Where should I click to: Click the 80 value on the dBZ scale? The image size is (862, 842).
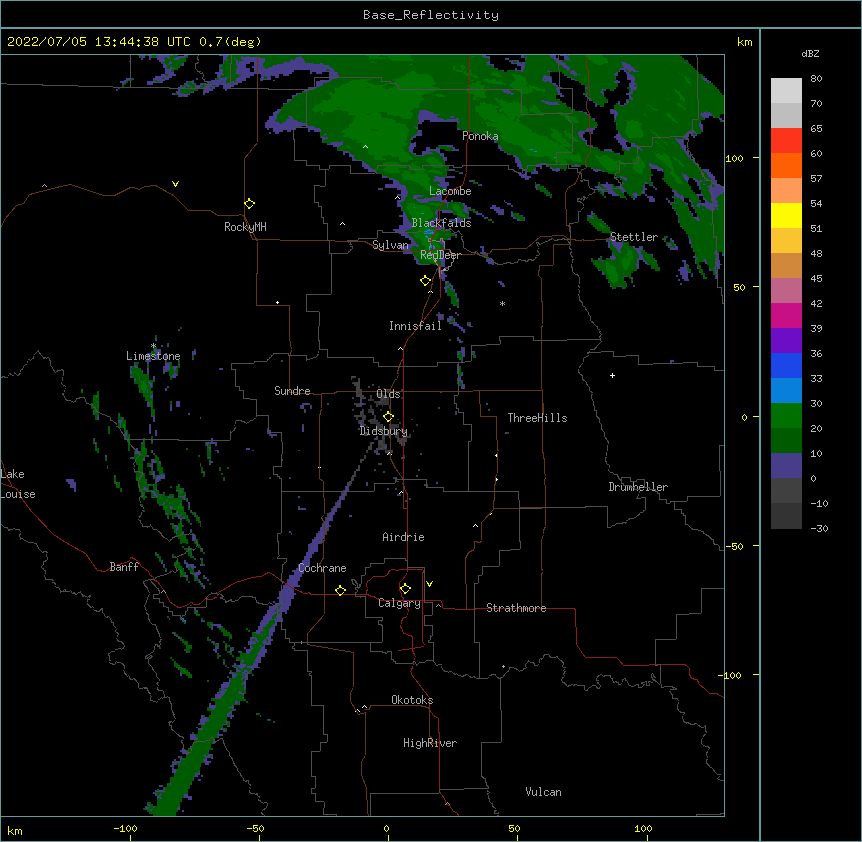(x=816, y=79)
